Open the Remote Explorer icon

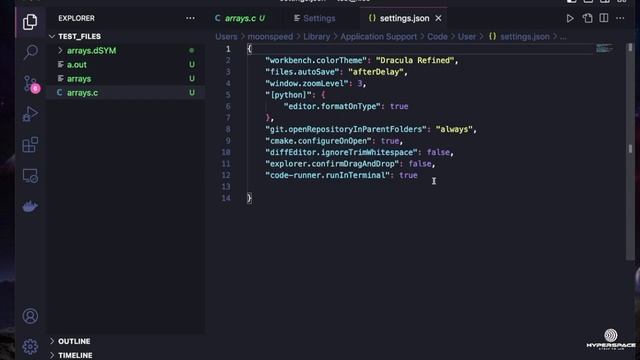click(x=30, y=176)
